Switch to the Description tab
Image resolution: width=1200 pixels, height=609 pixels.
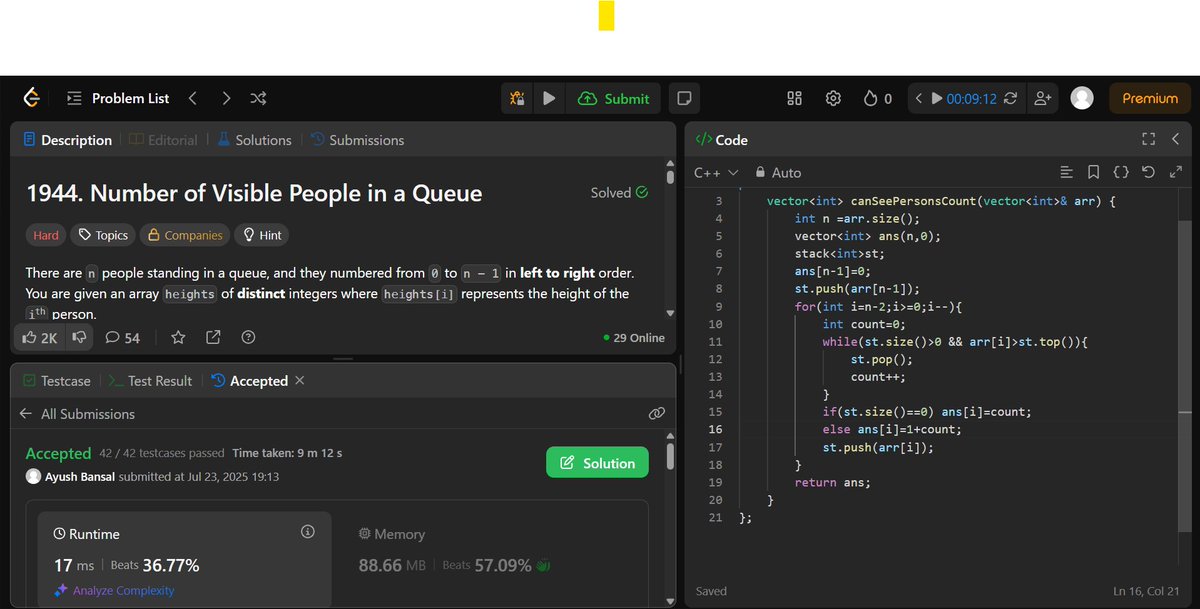[67, 140]
